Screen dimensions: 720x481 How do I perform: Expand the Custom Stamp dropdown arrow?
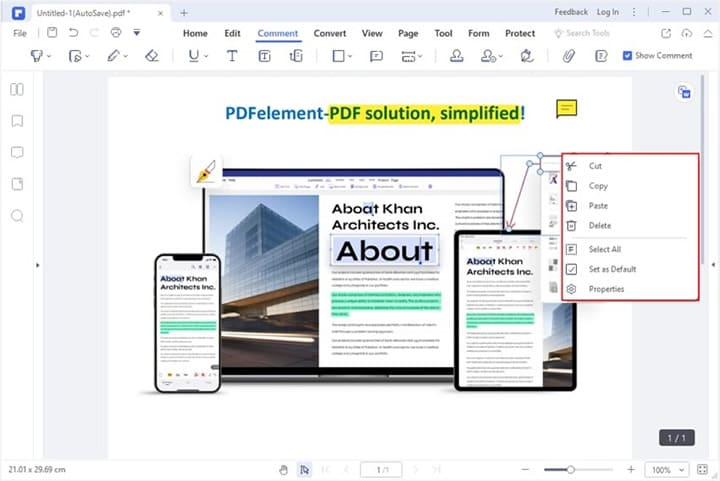[x=501, y=56]
